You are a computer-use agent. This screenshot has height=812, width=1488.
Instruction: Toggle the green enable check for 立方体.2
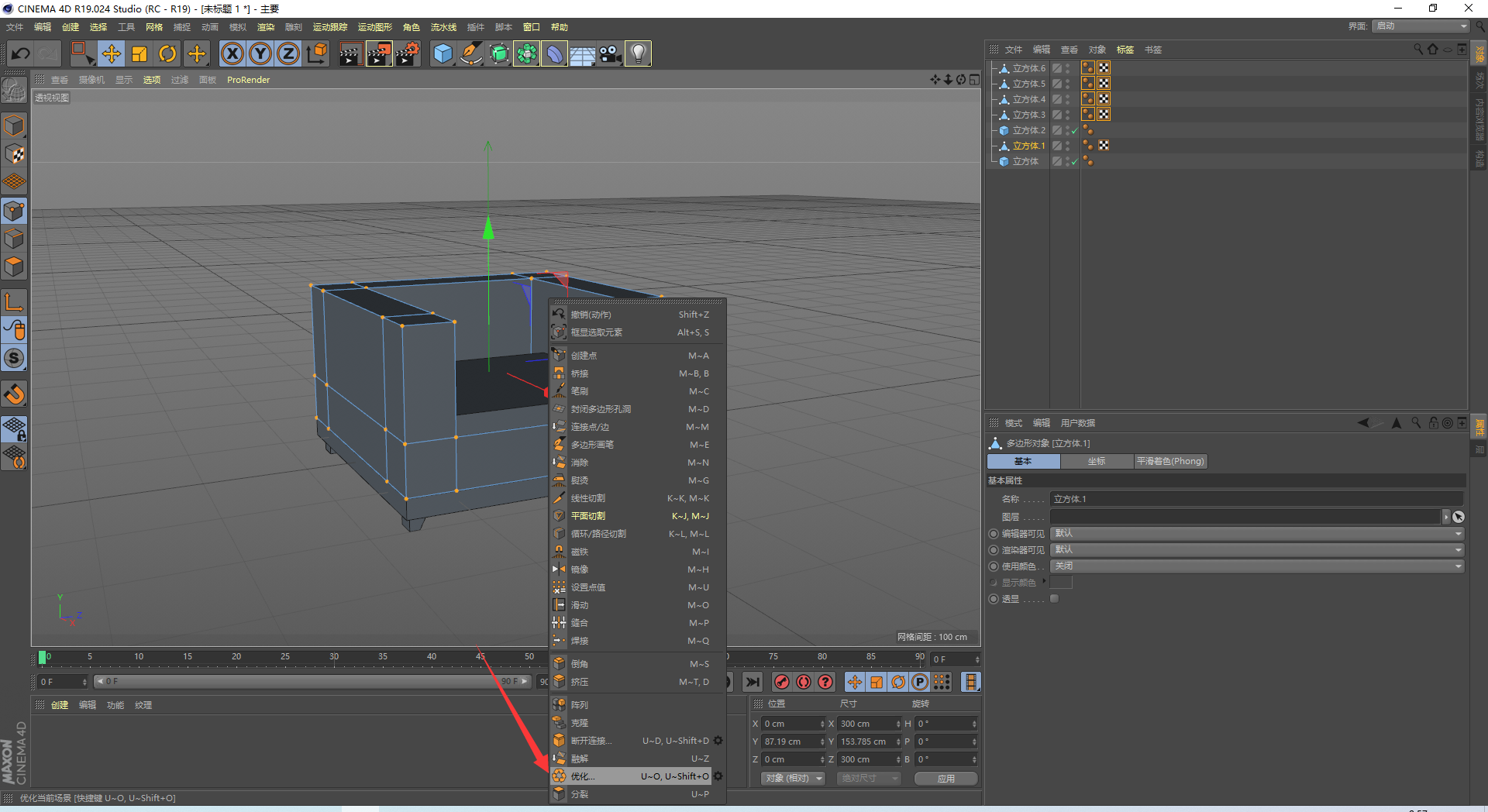point(1075,130)
